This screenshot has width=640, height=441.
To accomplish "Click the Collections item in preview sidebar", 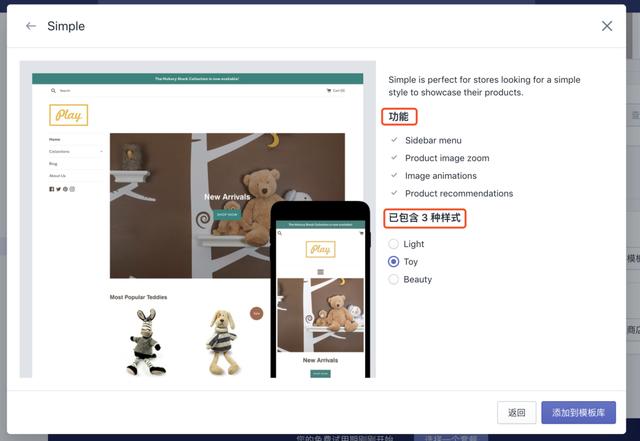I will pyautogui.click(x=76, y=151).
